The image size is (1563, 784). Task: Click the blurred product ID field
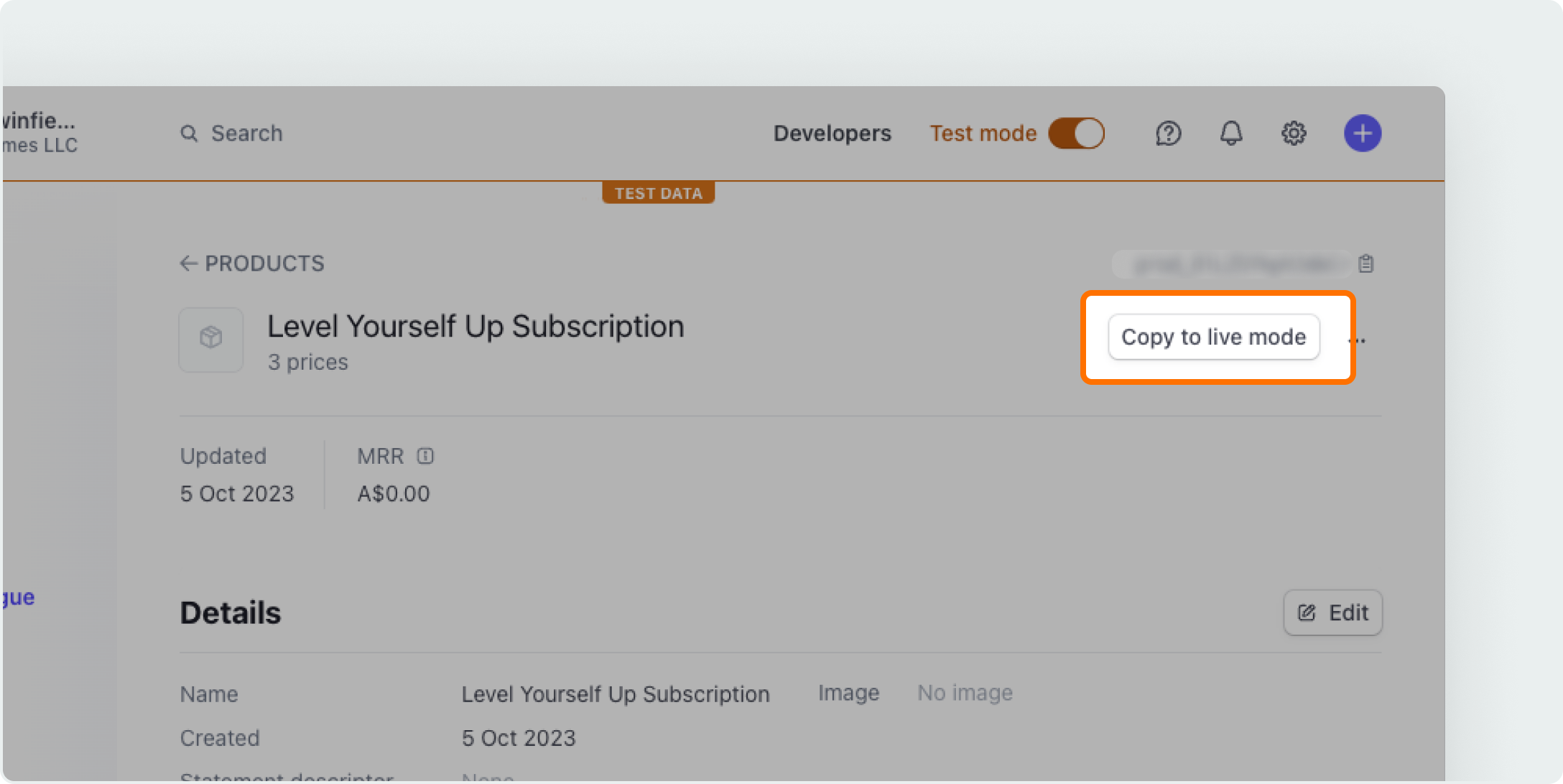tap(1231, 264)
